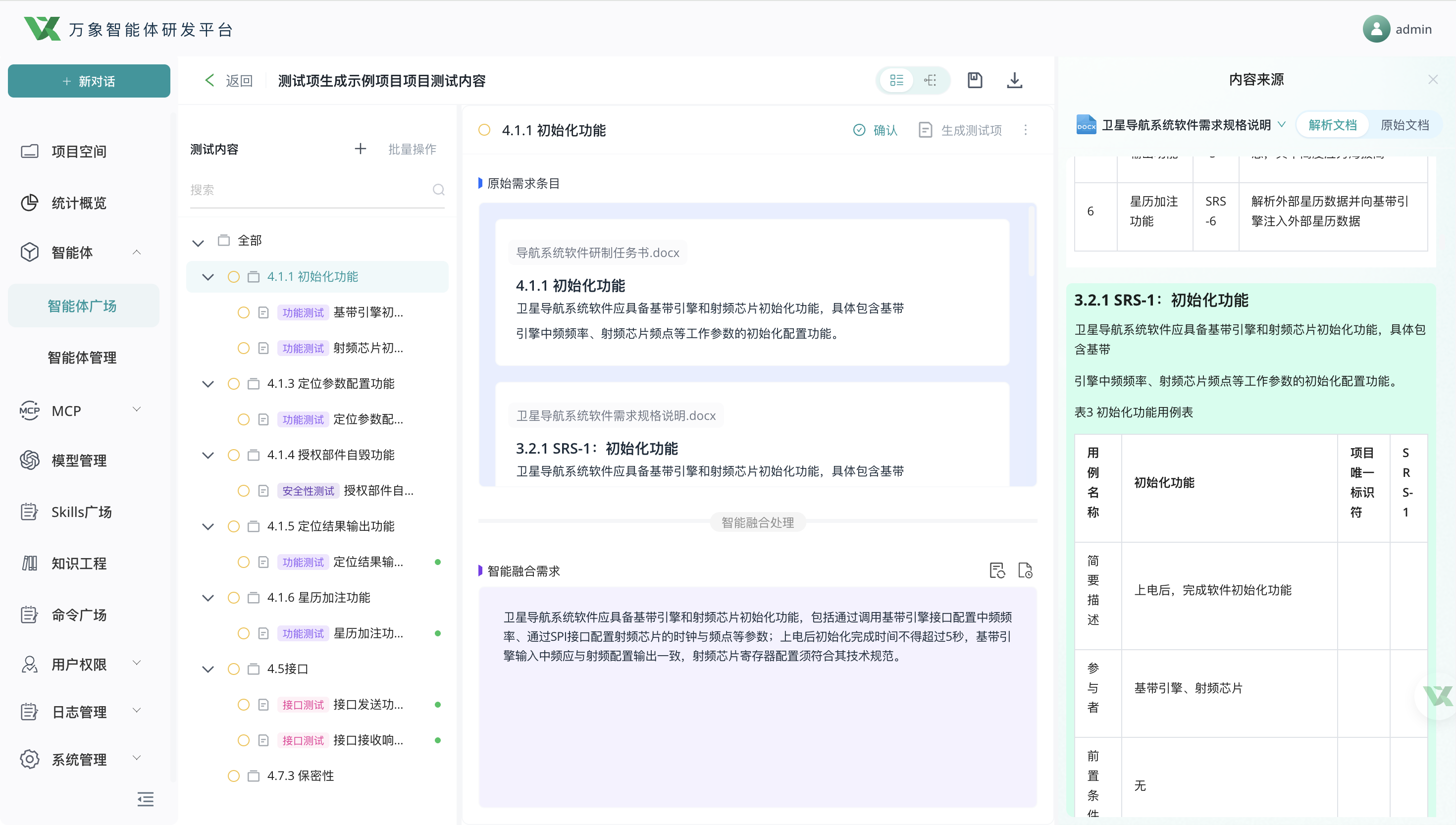Toggle status circle of 4.7.3 保密性
The height and width of the screenshot is (825, 1456).
click(x=233, y=775)
